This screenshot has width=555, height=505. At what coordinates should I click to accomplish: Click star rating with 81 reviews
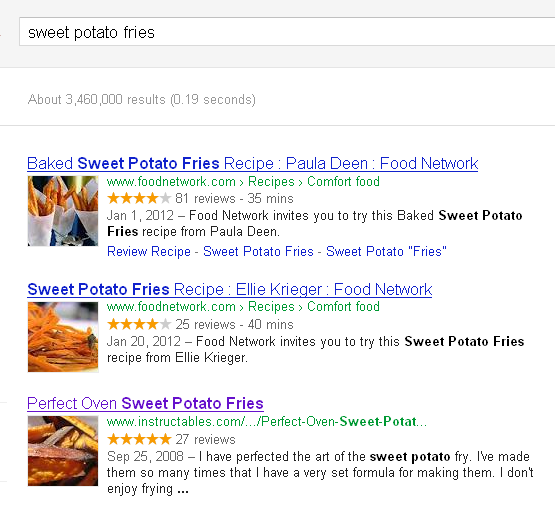139,198
